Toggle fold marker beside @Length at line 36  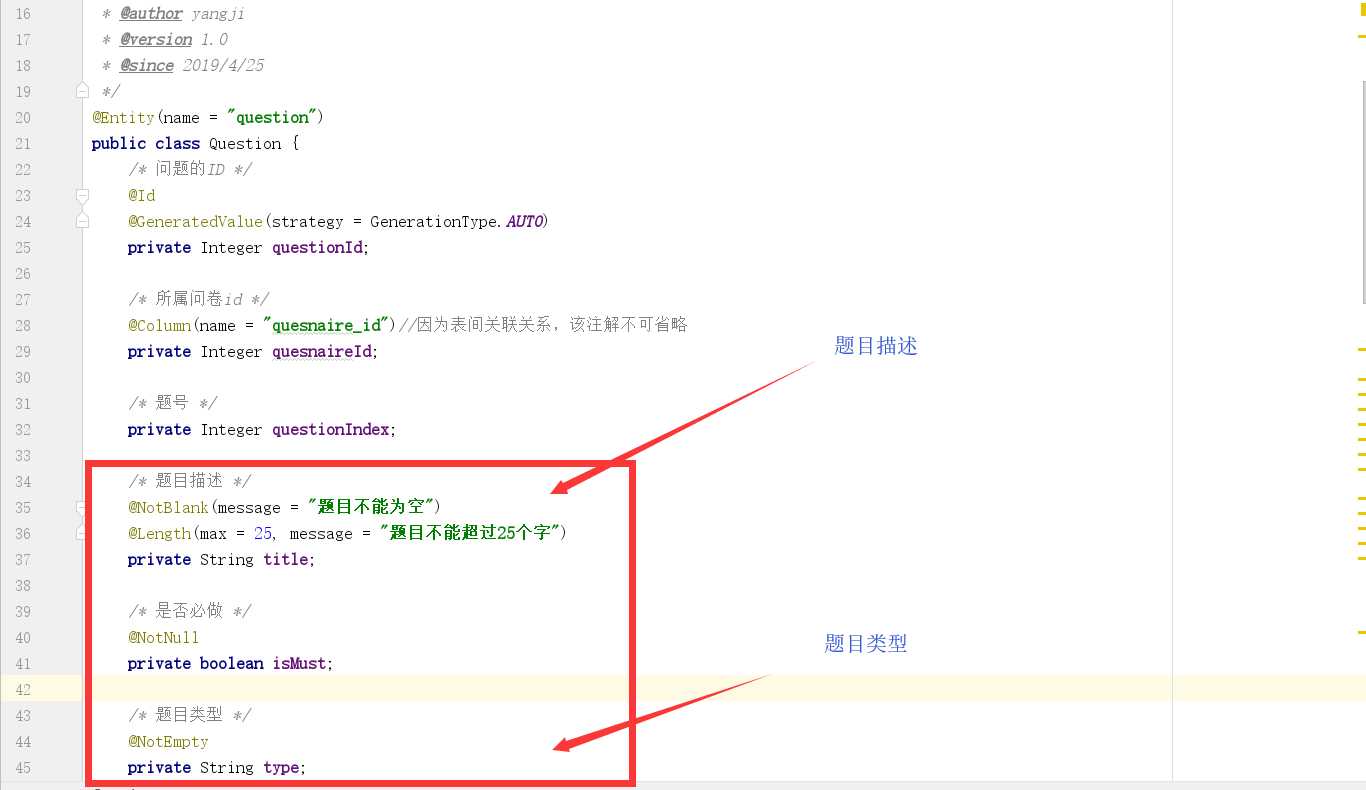pos(83,533)
